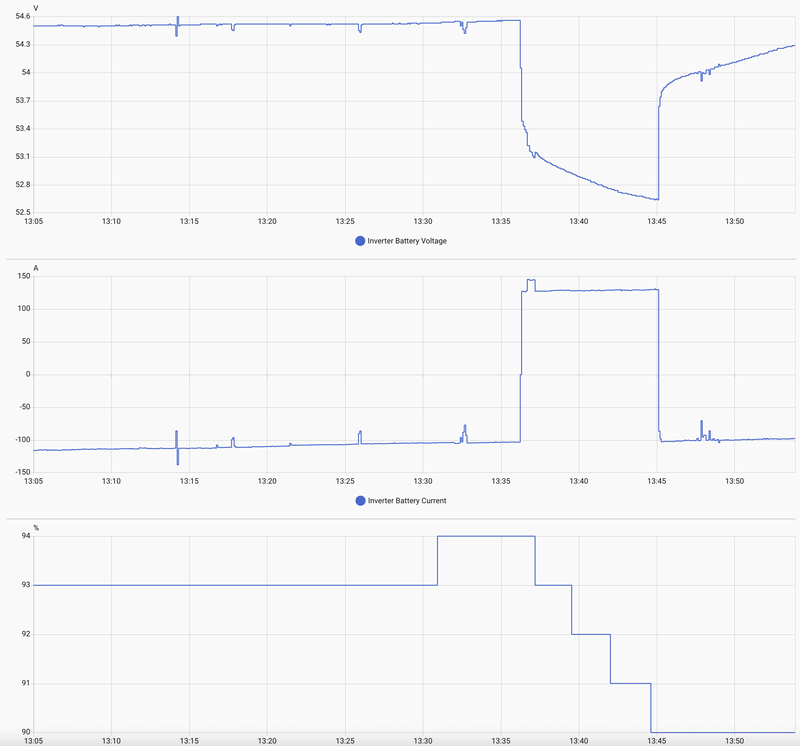Click the 150 label on the current axis
Screen dimensions: 800x746
24,276
